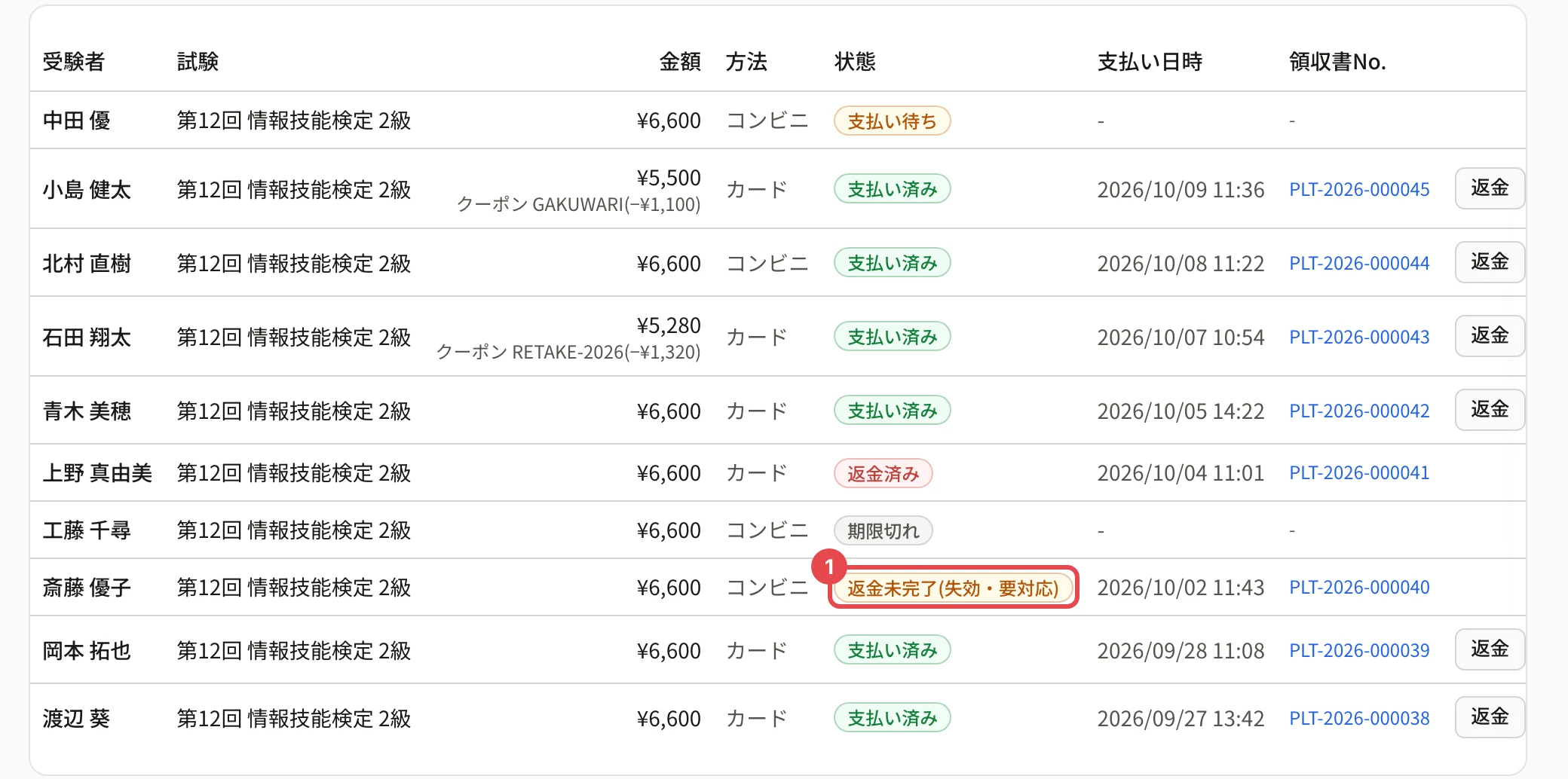The width and height of the screenshot is (1568, 779).
Task: Open receipt PLT-2026-000040
Action: click(1359, 587)
